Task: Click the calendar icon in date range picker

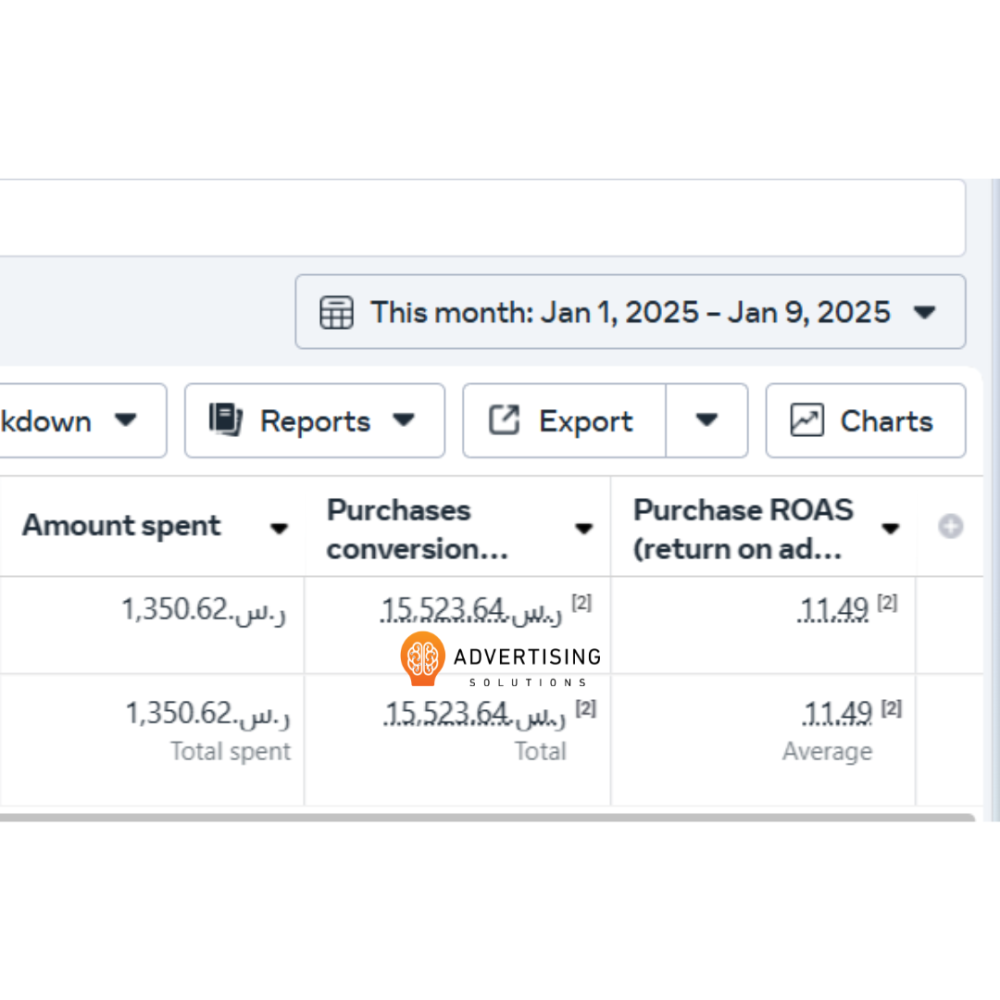Action: pyautogui.click(x=336, y=312)
